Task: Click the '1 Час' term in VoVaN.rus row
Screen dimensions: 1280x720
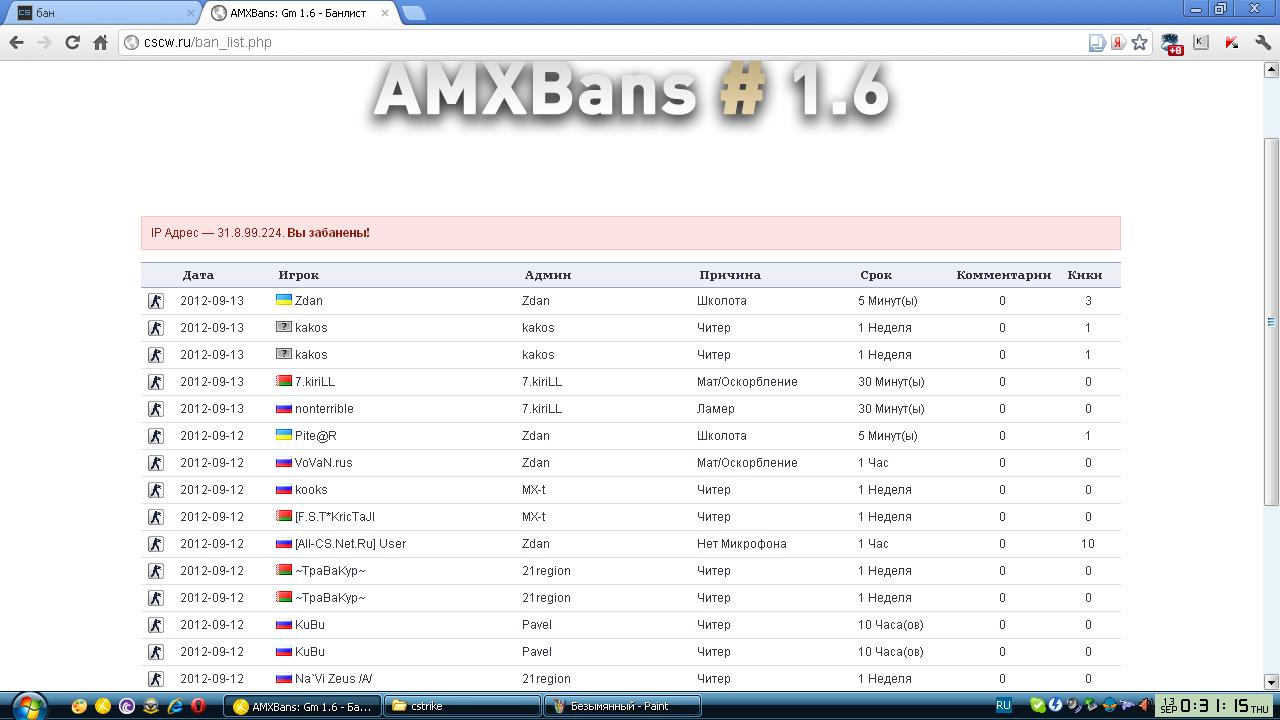Action: point(873,462)
